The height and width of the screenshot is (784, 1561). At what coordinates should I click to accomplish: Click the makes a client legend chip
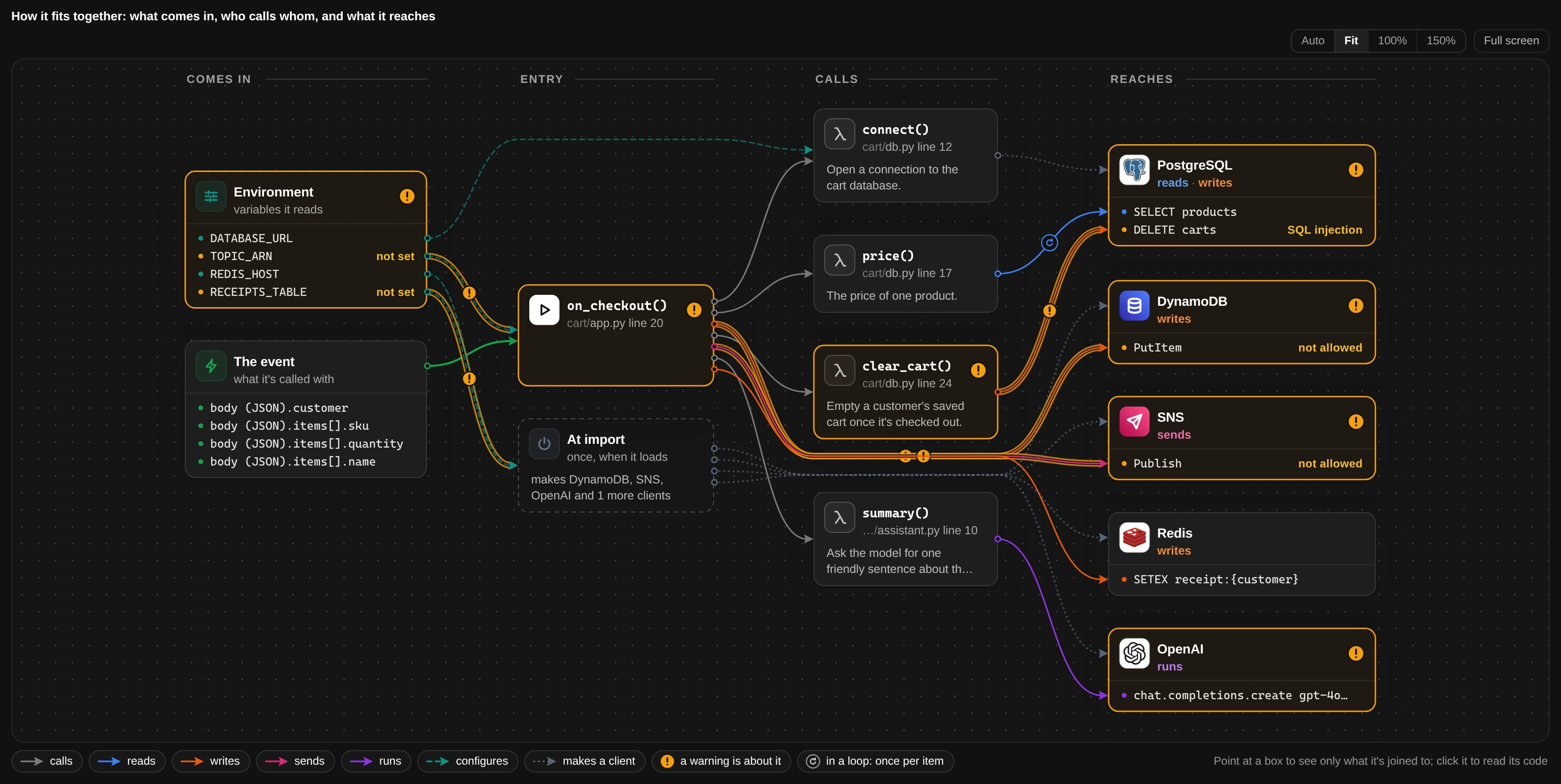pyautogui.click(x=584, y=761)
